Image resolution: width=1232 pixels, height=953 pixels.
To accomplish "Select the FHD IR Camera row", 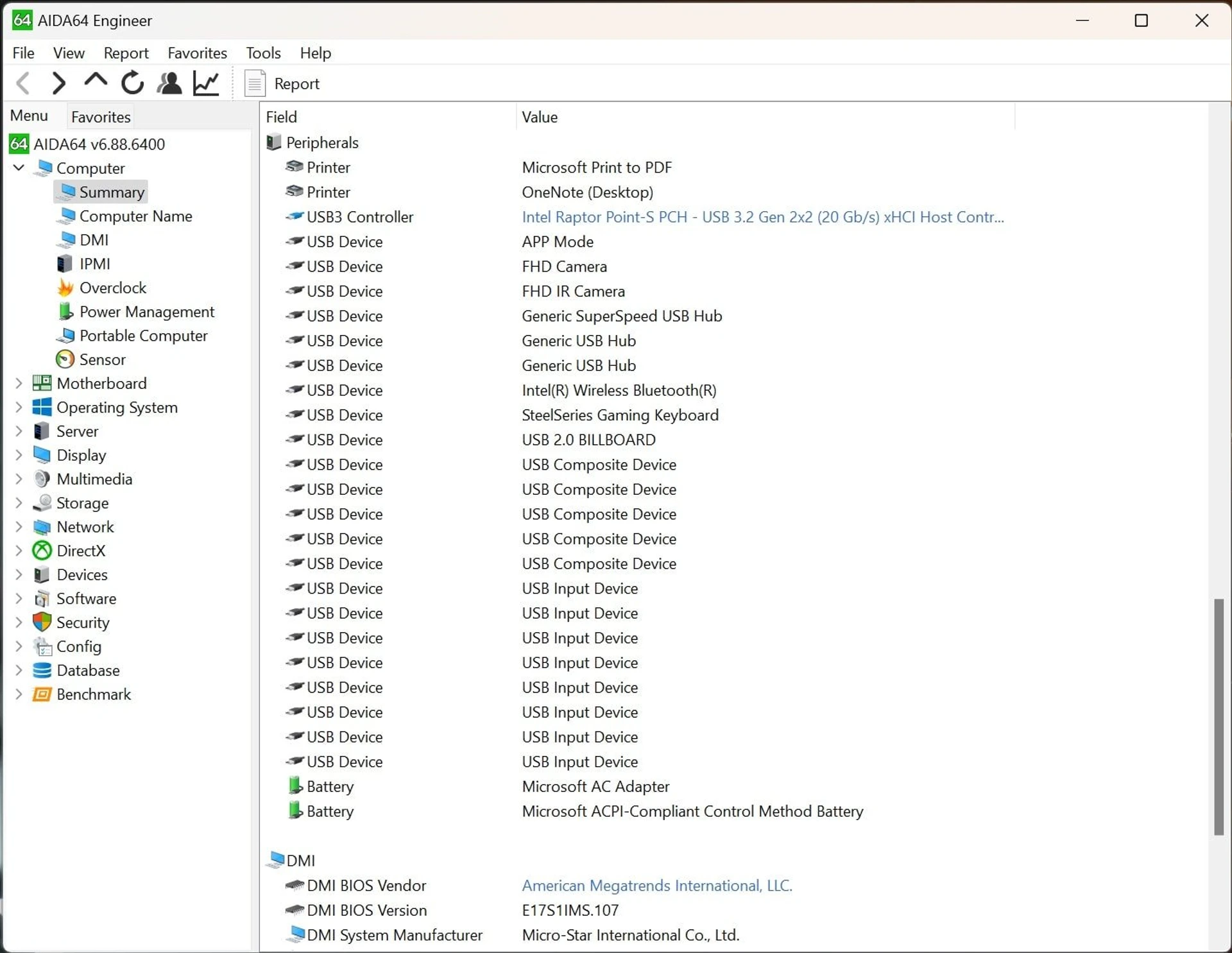I will [x=573, y=291].
